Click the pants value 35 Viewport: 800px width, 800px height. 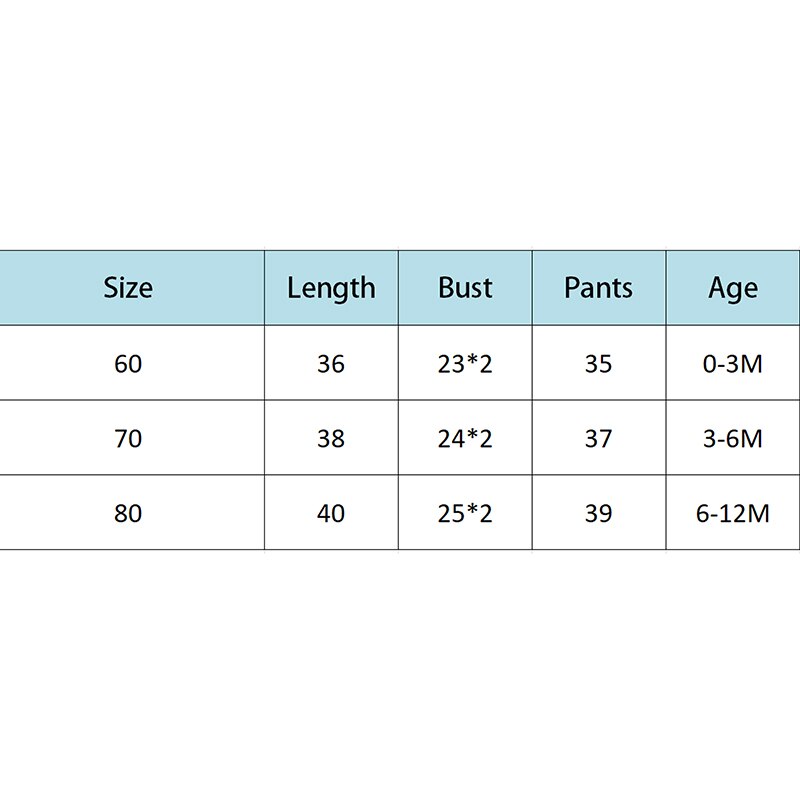598,363
